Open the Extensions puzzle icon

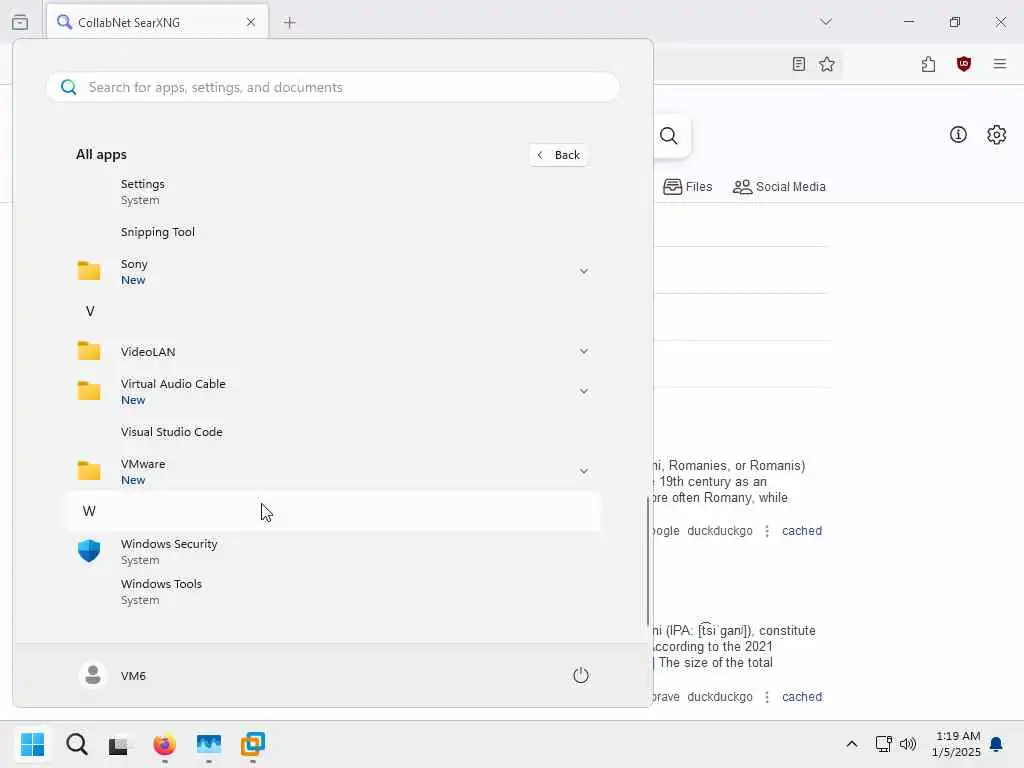tap(929, 64)
